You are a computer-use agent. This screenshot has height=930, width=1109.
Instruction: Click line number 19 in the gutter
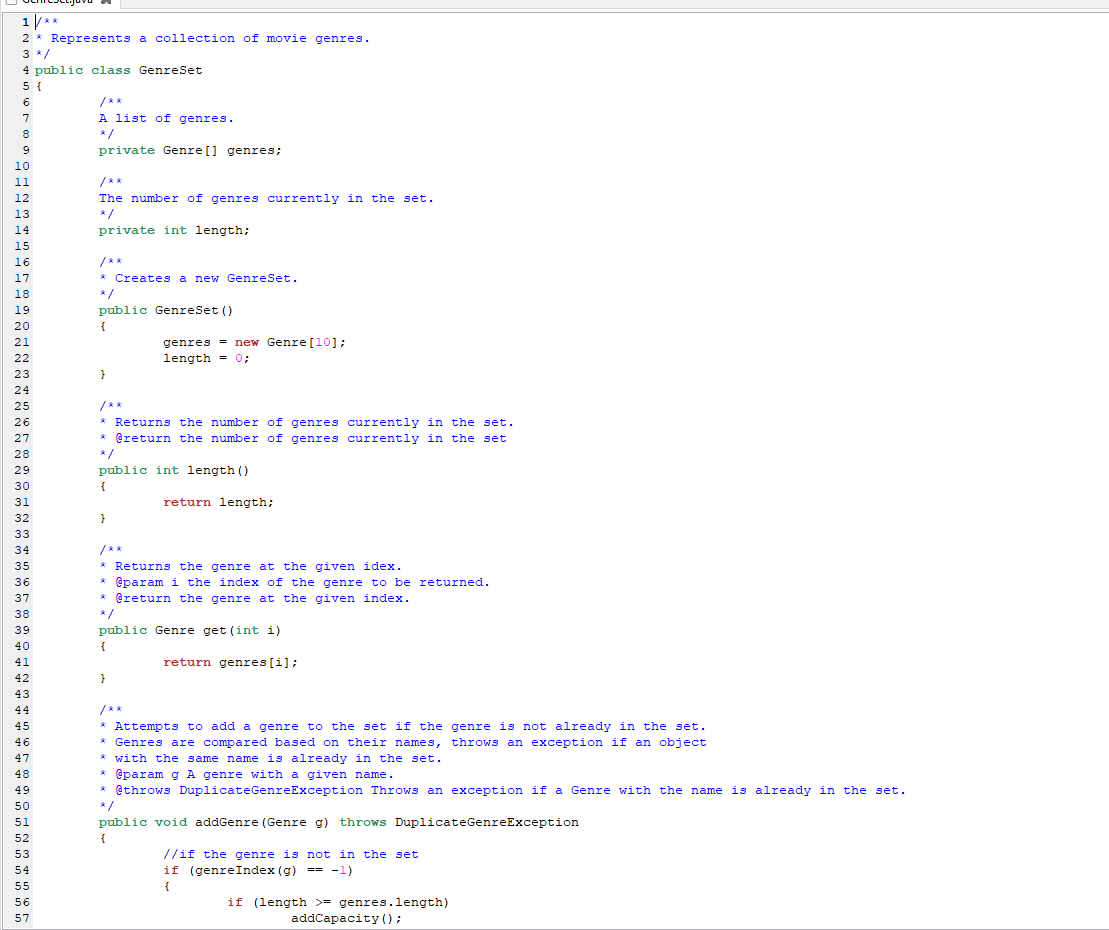22,310
